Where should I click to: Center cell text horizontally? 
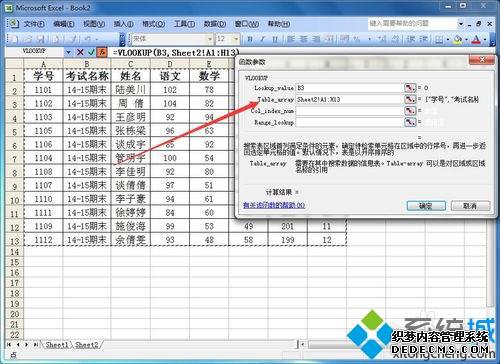[304, 39]
